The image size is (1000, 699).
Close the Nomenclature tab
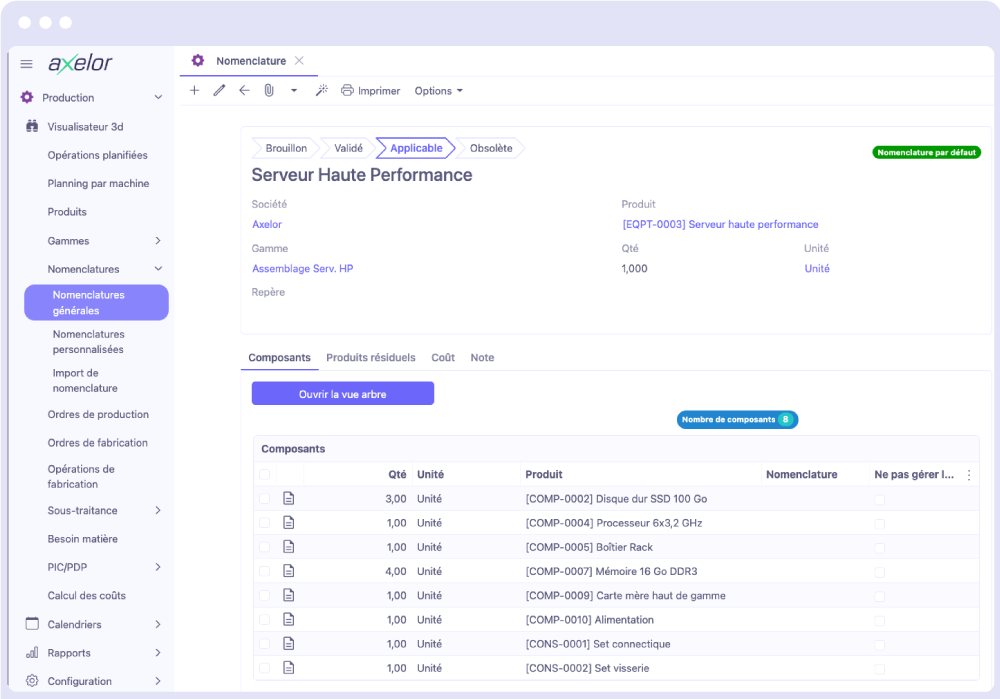click(299, 61)
